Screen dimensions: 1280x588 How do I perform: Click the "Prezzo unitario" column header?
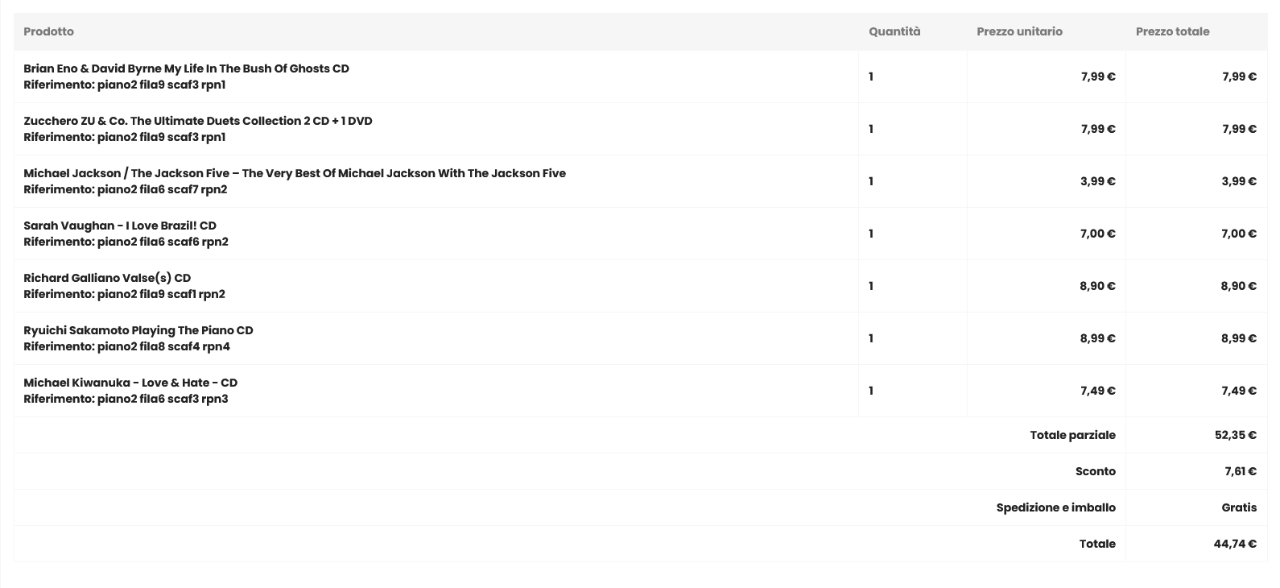(x=1020, y=32)
